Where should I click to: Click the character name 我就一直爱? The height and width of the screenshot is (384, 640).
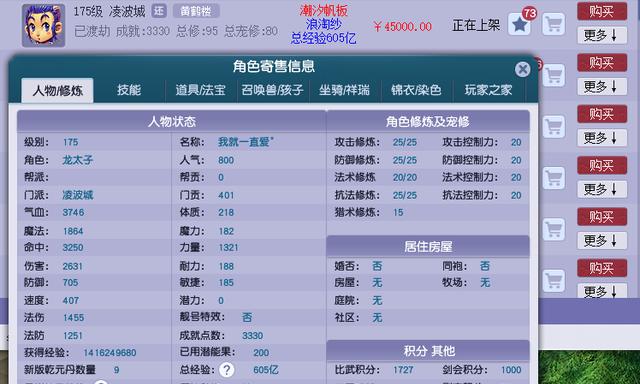tap(245, 142)
